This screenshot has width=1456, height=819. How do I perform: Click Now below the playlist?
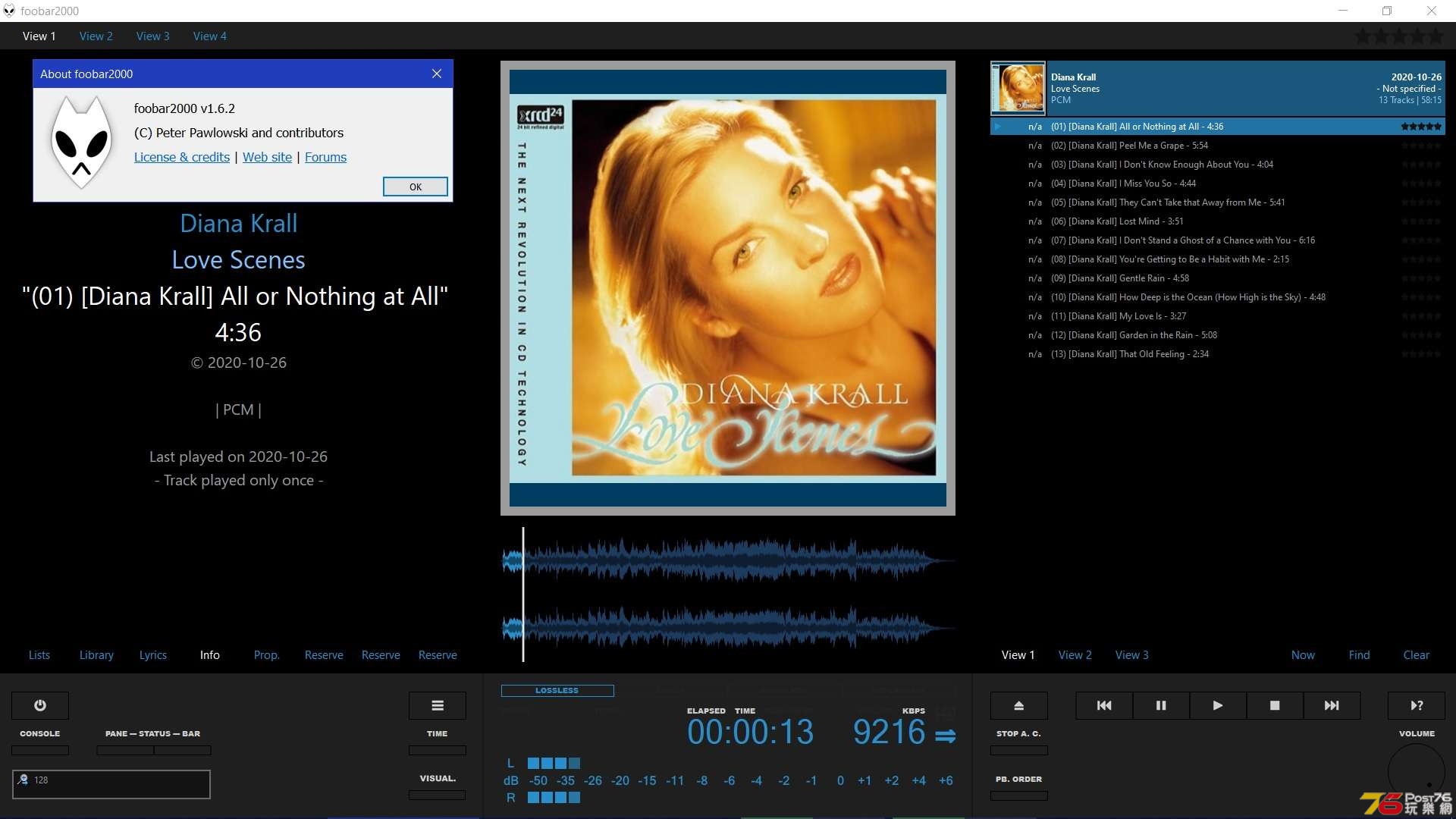tap(1303, 655)
